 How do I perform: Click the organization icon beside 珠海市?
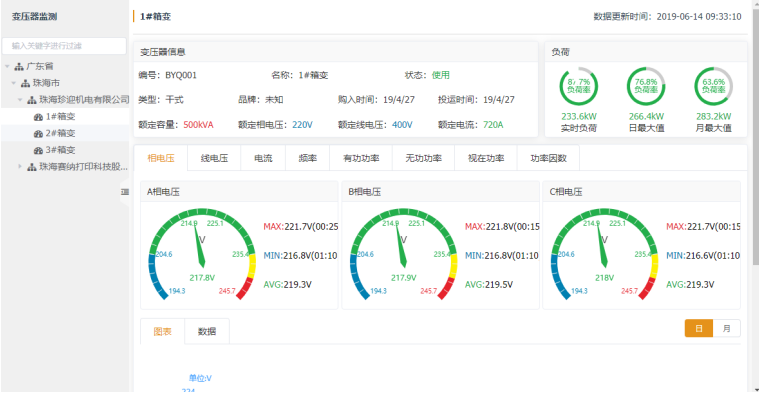pyautogui.click(x=26, y=83)
